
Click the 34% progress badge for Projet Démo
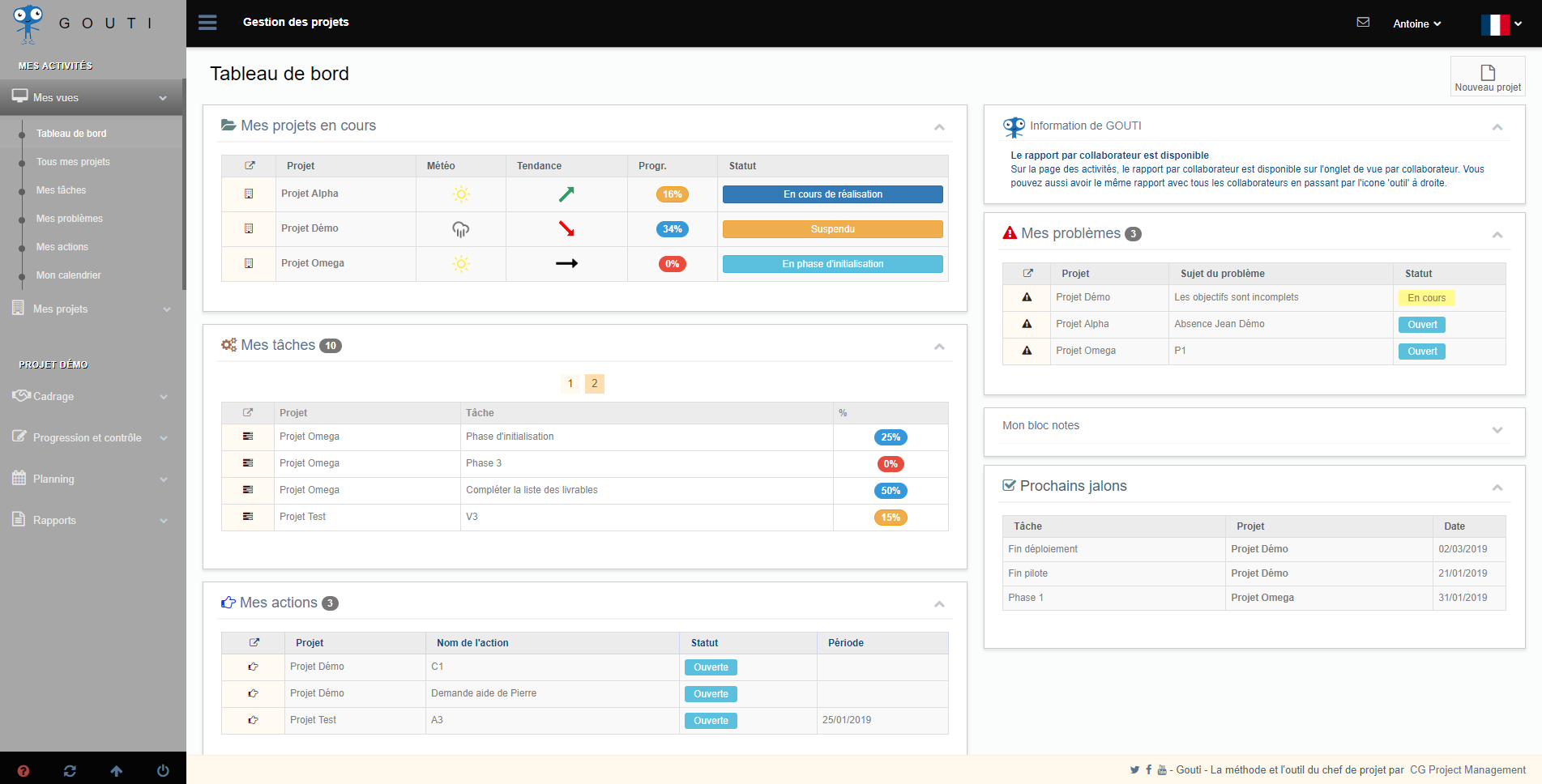tap(673, 229)
